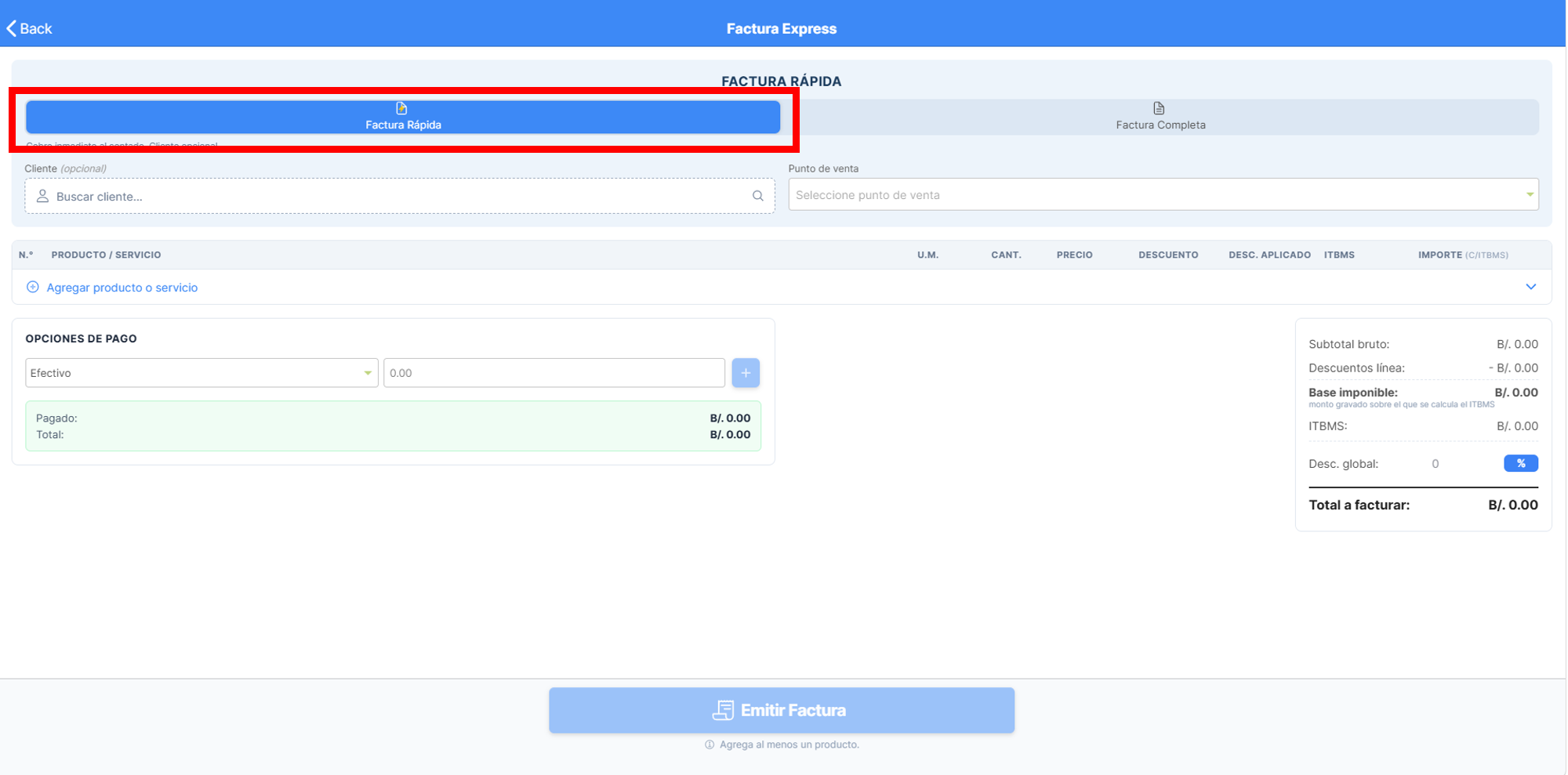The width and height of the screenshot is (1568, 775).
Task: Switch to the Factura Completa tab
Action: 1160,117
